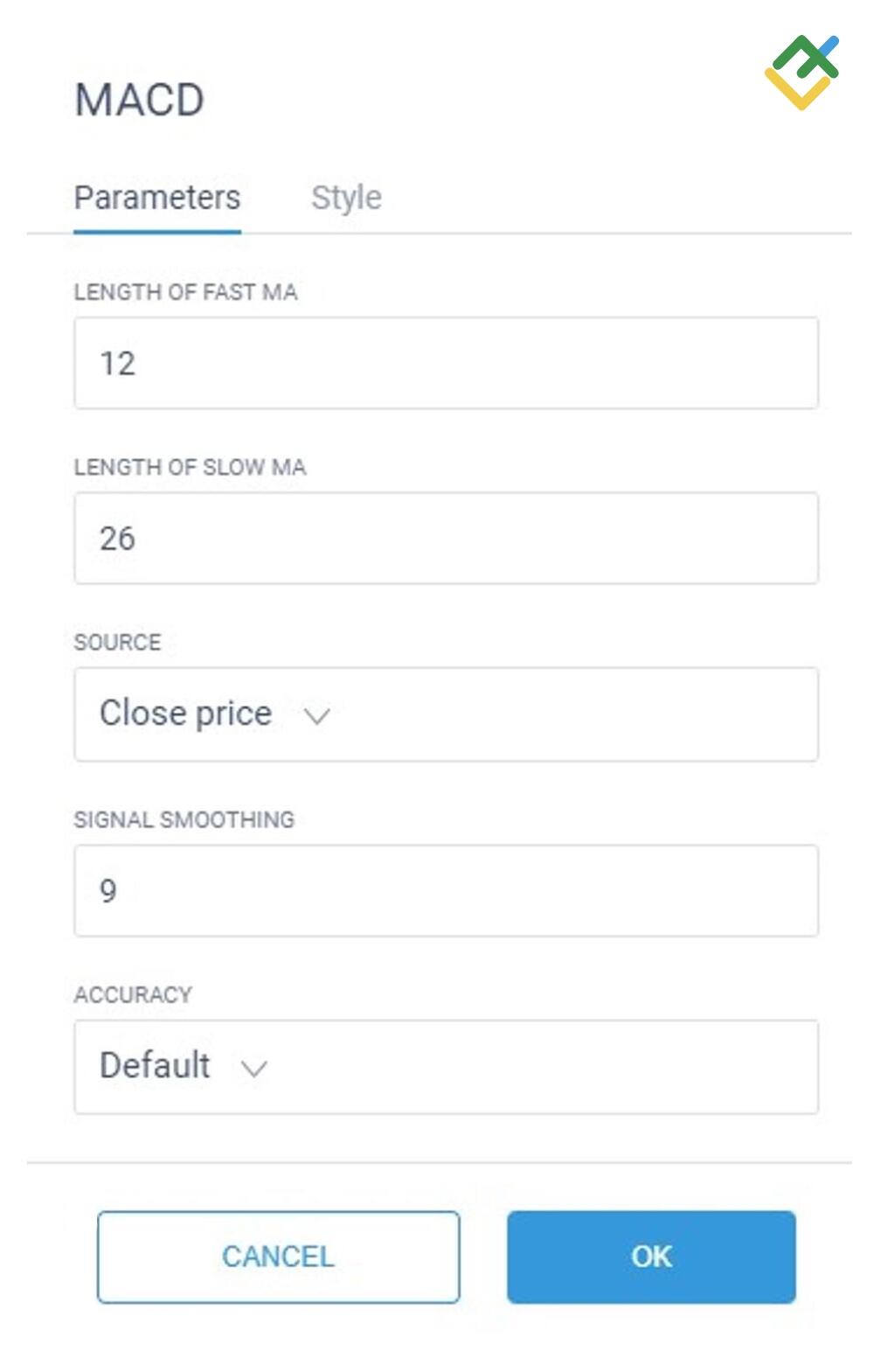
Task: Select the Parameters tab
Action: pyautogui.click(x=157, y=198)
